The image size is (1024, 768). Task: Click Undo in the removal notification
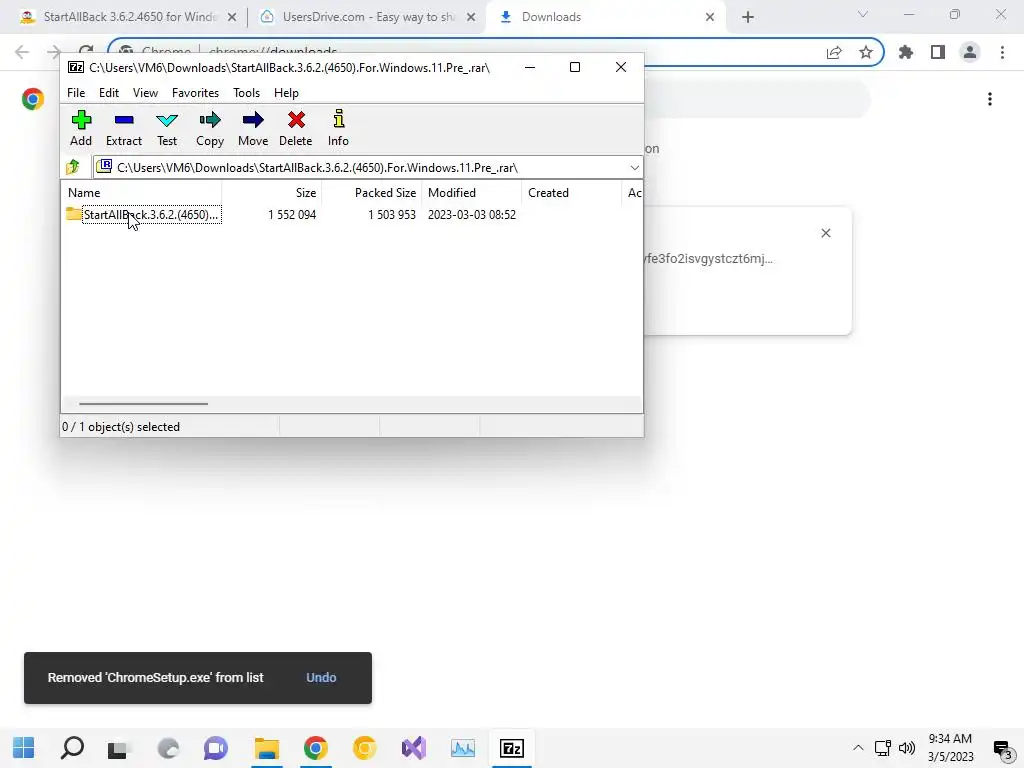(321, 678)
